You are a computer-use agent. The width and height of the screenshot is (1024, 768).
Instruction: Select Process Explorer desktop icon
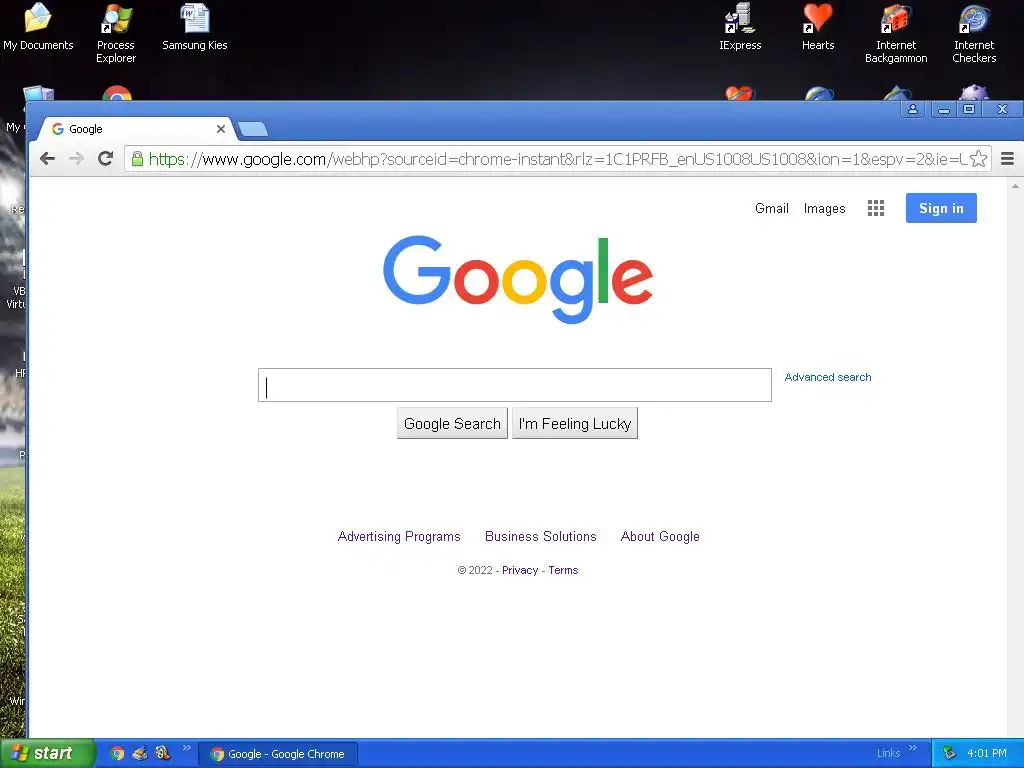click(116, 33)
